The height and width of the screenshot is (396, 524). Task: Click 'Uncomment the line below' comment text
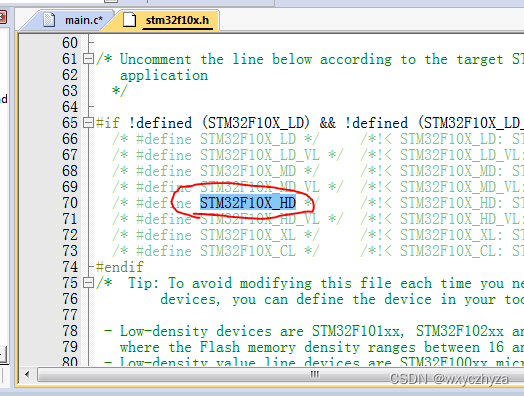216,59
